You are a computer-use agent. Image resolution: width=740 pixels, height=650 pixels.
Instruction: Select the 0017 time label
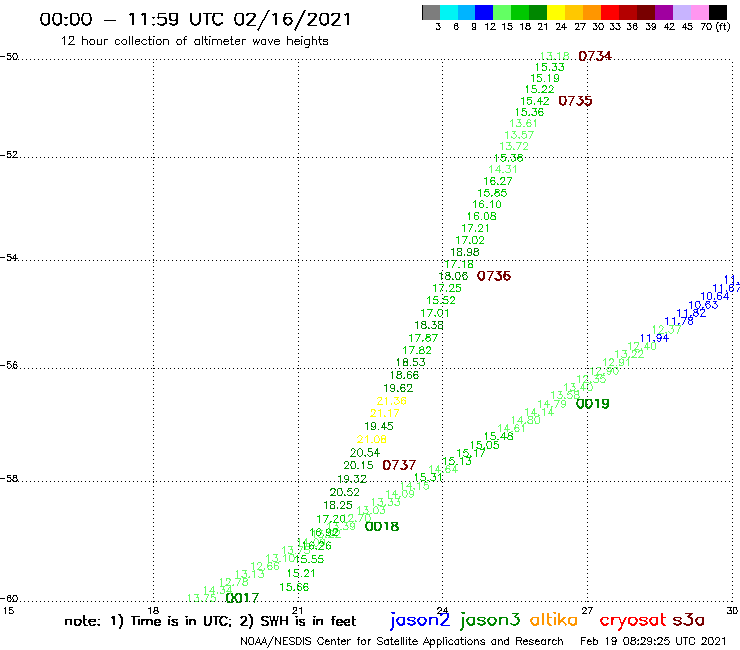(x=242, y=598)
